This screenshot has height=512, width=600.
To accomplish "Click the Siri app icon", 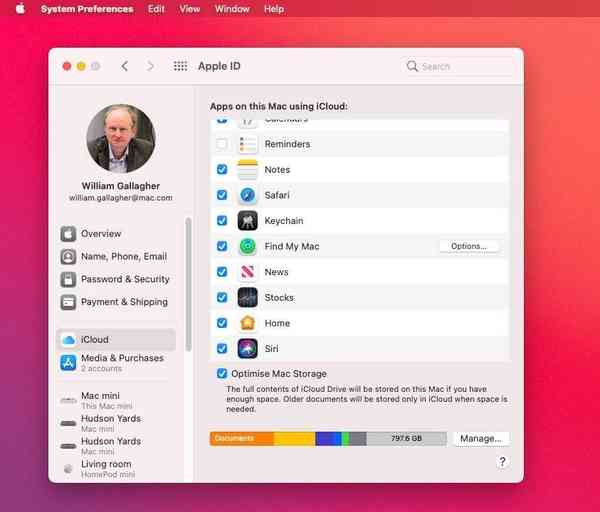I will tap(247, 349).
